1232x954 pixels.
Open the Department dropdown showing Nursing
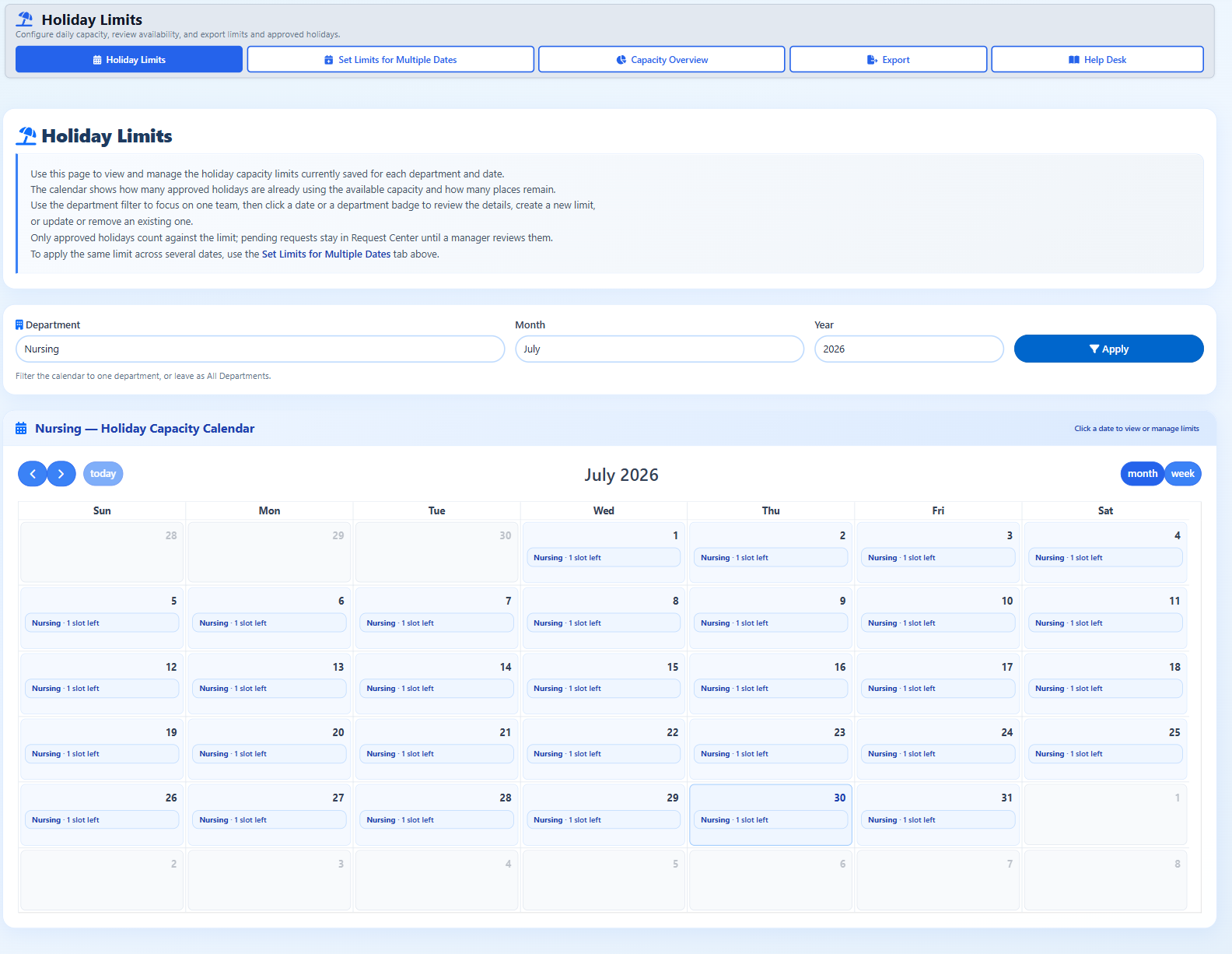point(261,349)
